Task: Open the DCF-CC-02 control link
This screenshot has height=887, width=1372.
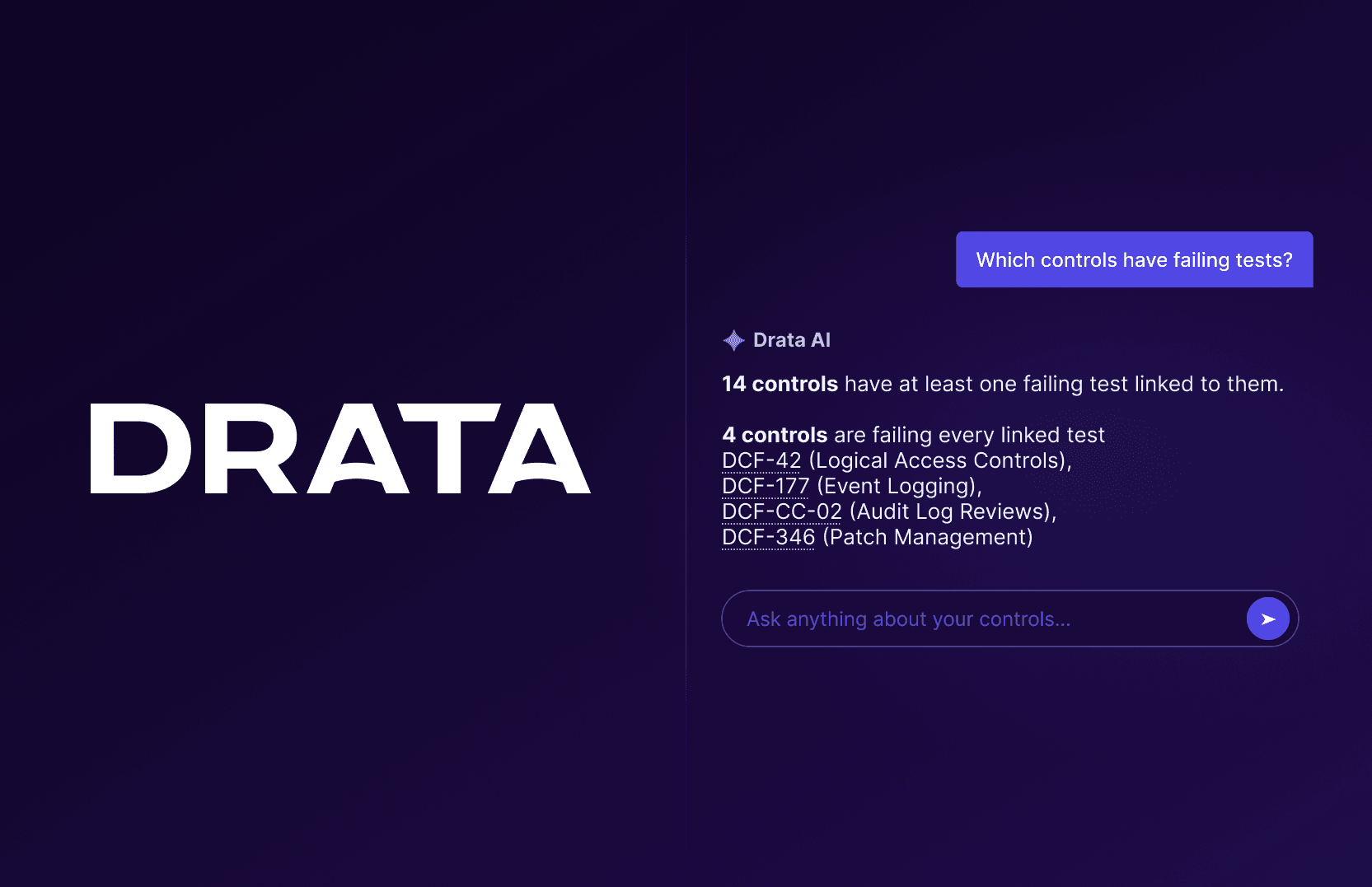Action: 782,511
